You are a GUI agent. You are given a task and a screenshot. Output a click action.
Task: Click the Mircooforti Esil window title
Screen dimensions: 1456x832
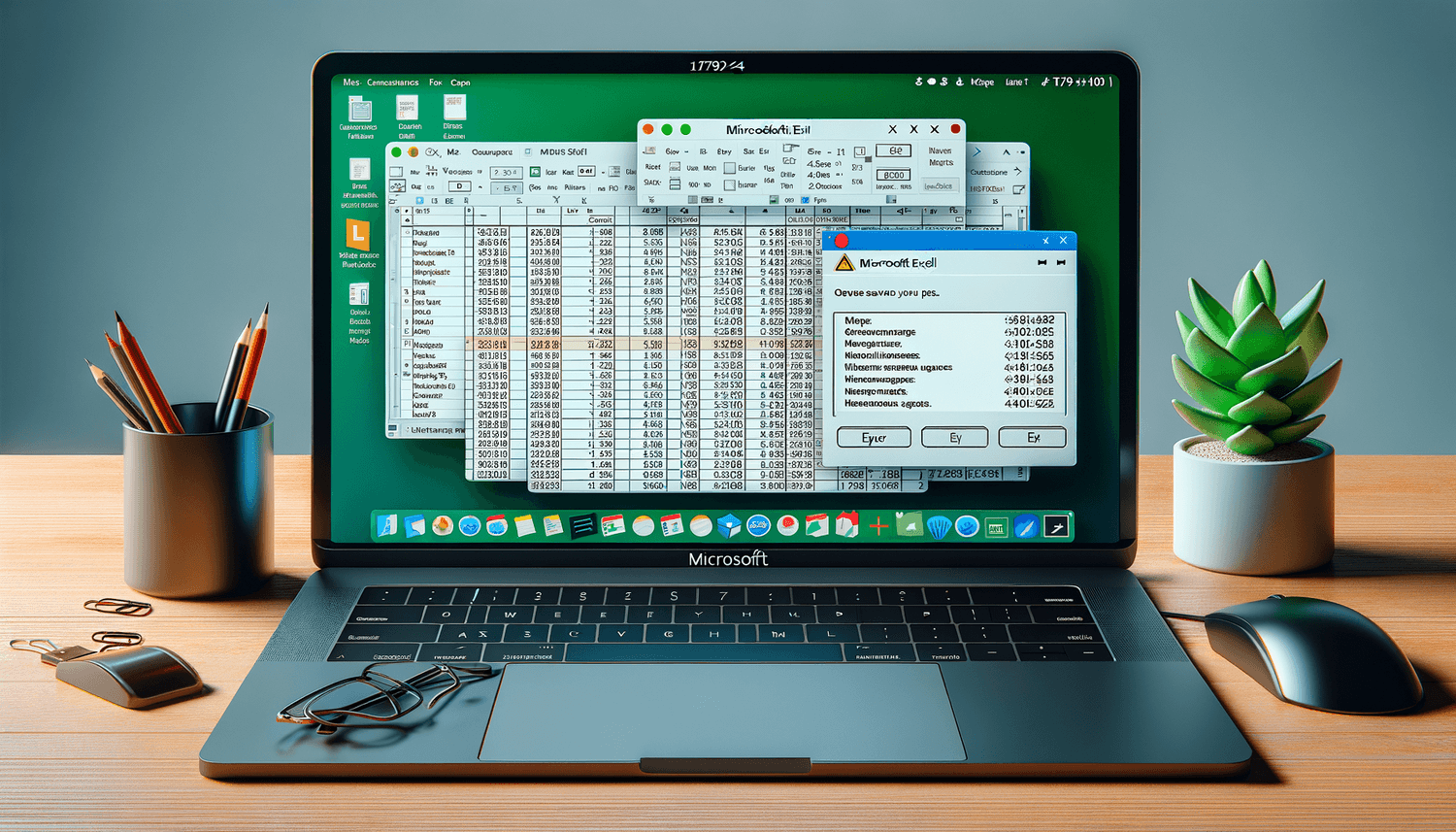coord(768,129)
